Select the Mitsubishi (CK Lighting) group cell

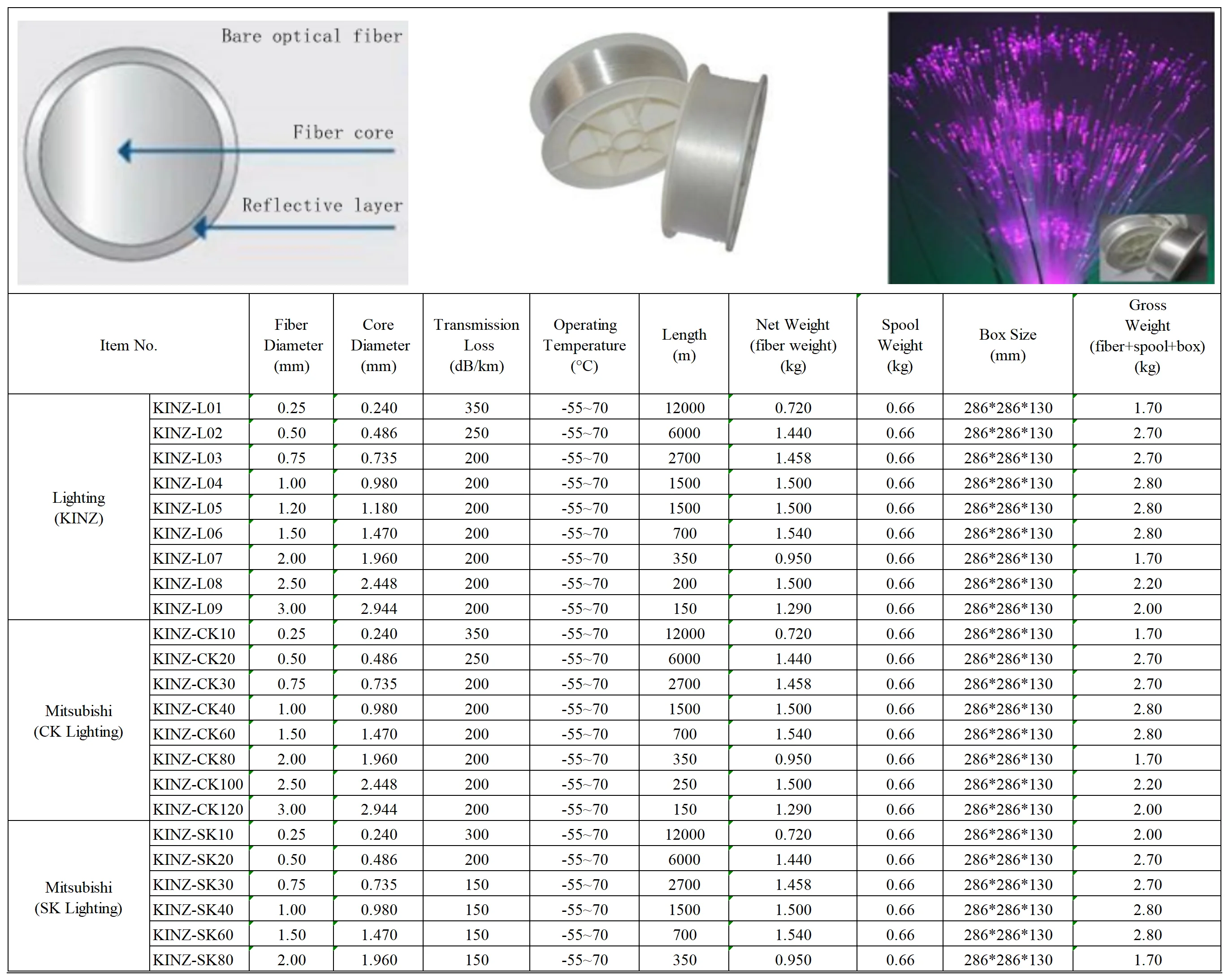79,721
